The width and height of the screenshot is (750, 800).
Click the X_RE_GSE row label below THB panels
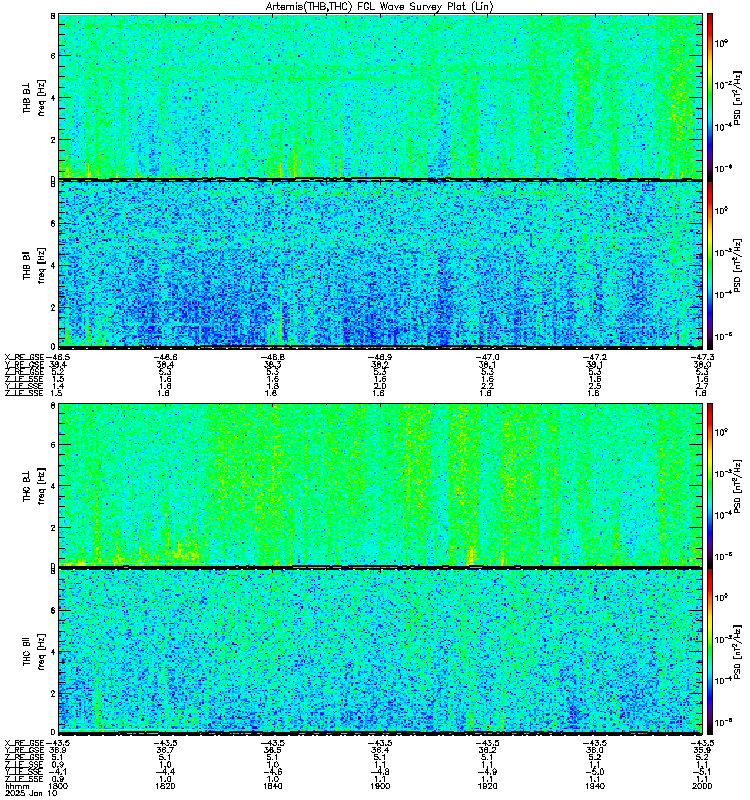(24, 358)
